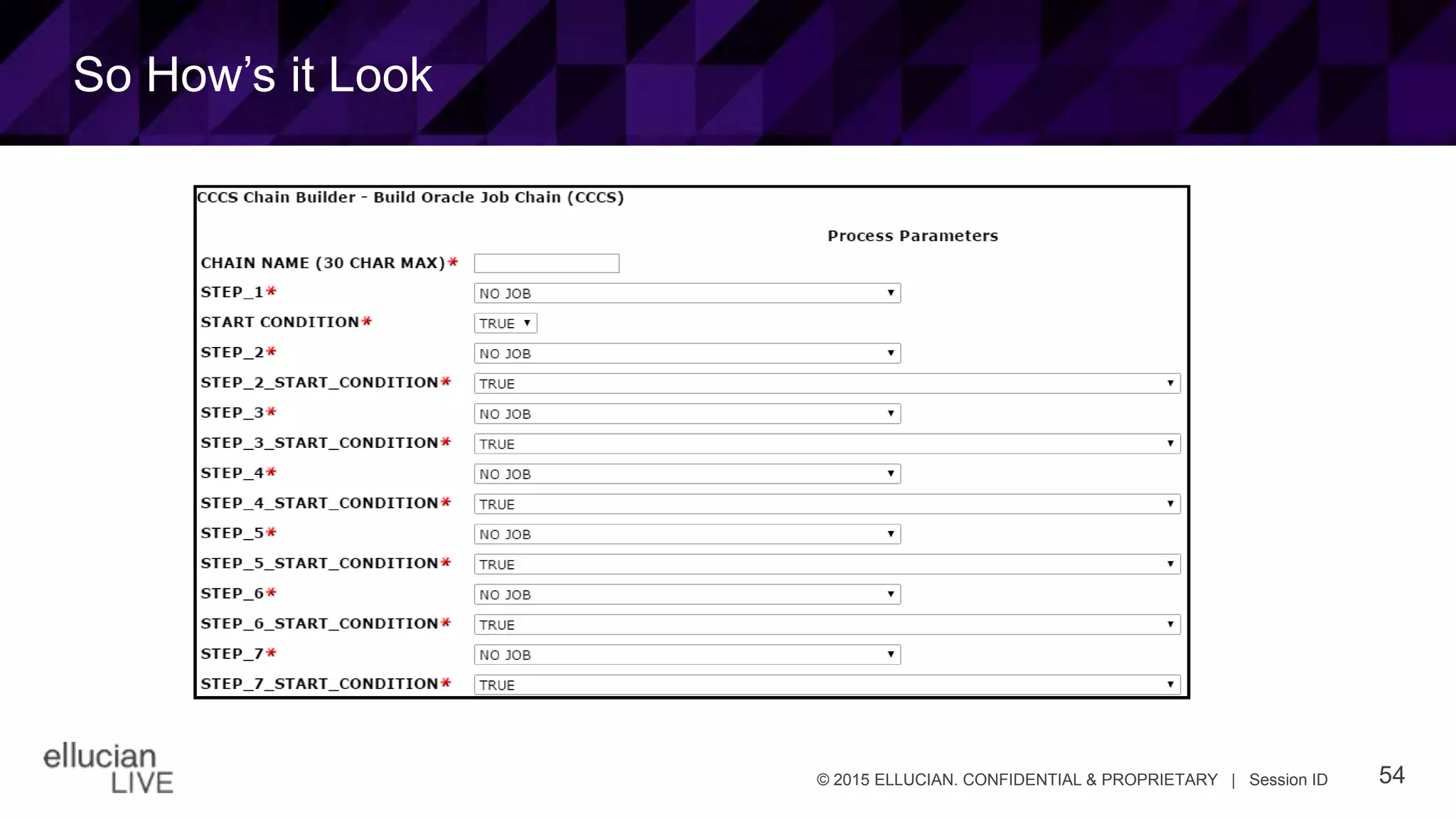Viewport: 1456px width, 819px height.
Task: Expand the STEP_3_START_CONDITION dropdown
Action: coord(827,444)
